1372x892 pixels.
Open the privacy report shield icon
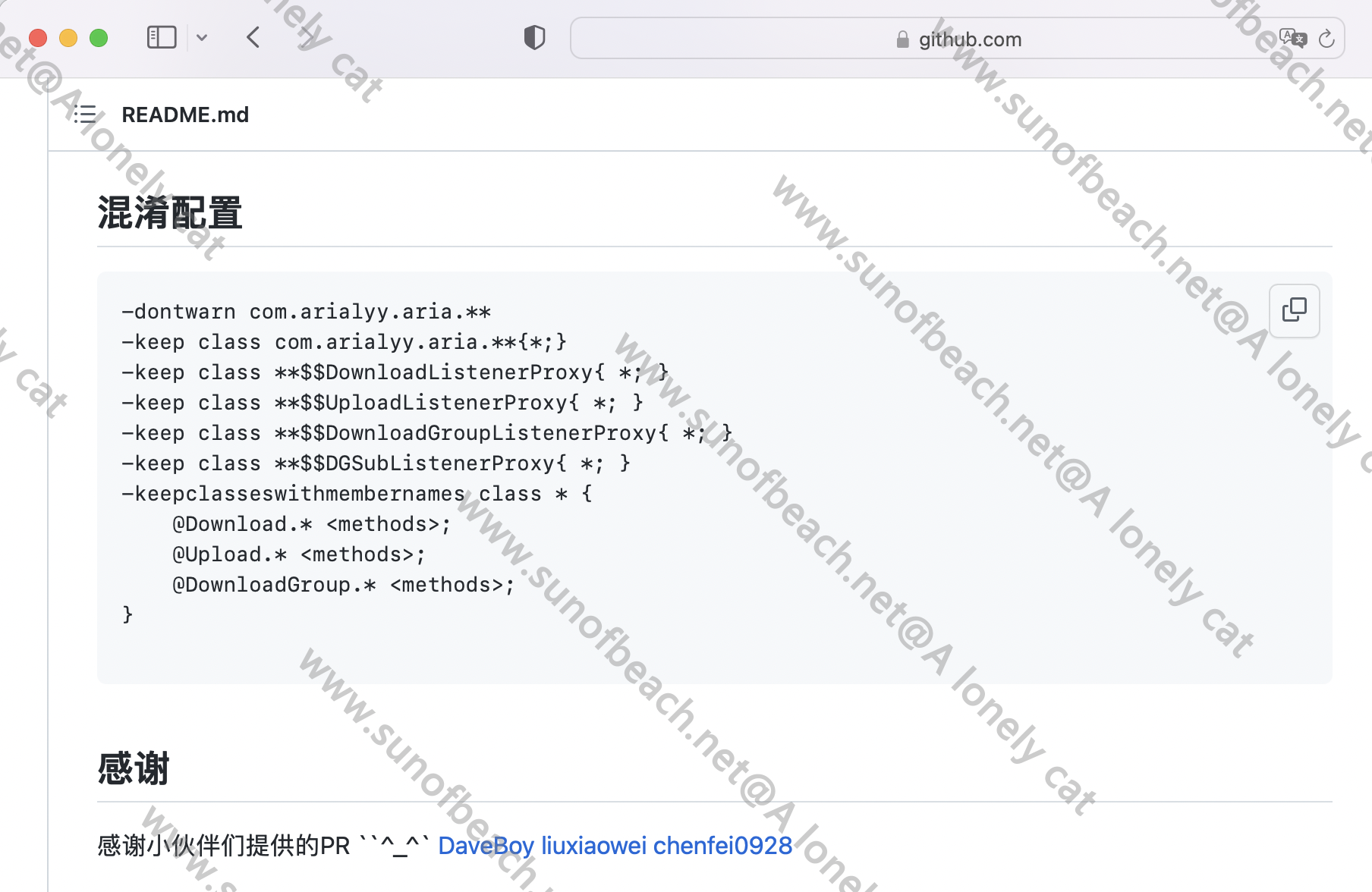tap(534, 37)
